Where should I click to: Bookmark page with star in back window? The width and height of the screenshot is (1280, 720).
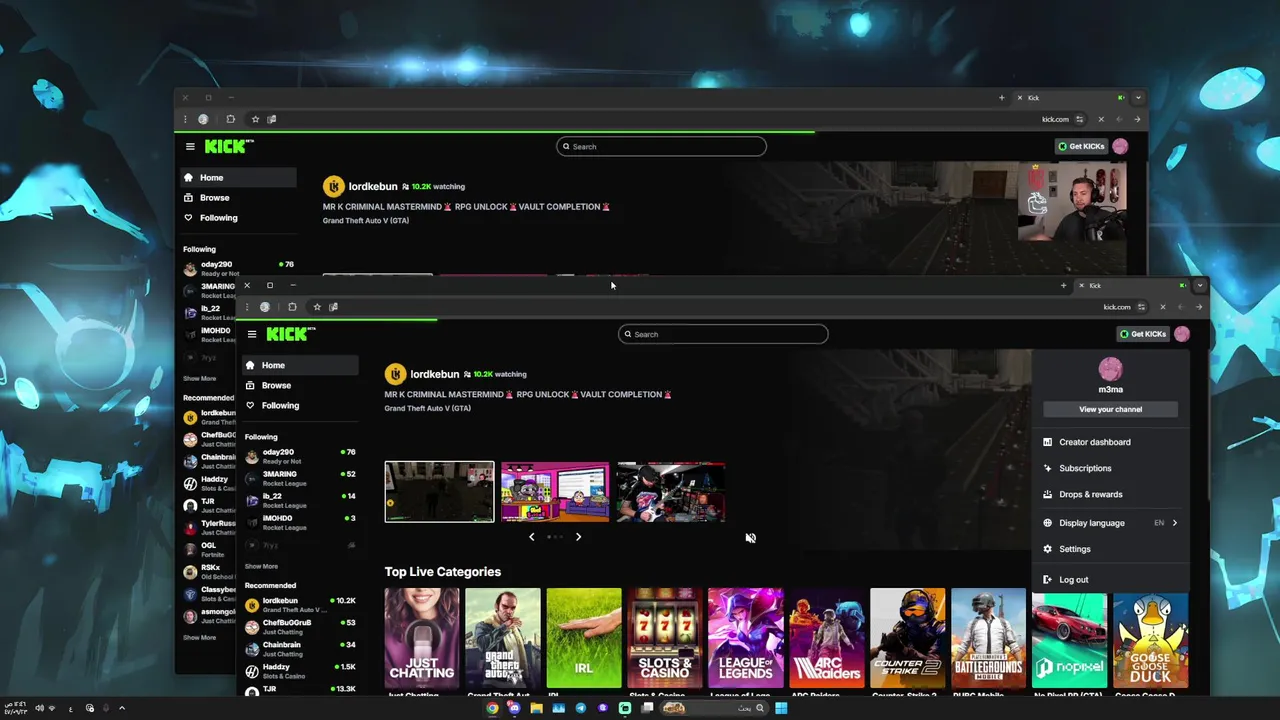[x=255, y=119]
